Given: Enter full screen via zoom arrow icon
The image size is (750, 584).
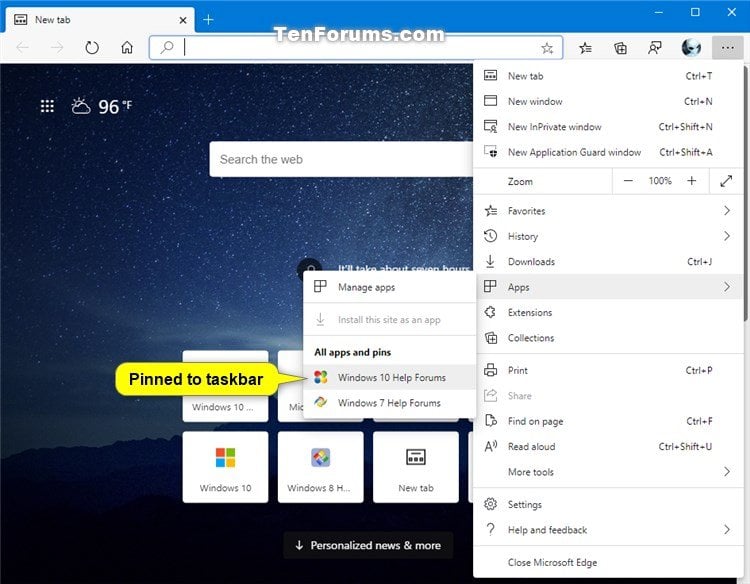Looking at the screenshot, I should (726, 181).
